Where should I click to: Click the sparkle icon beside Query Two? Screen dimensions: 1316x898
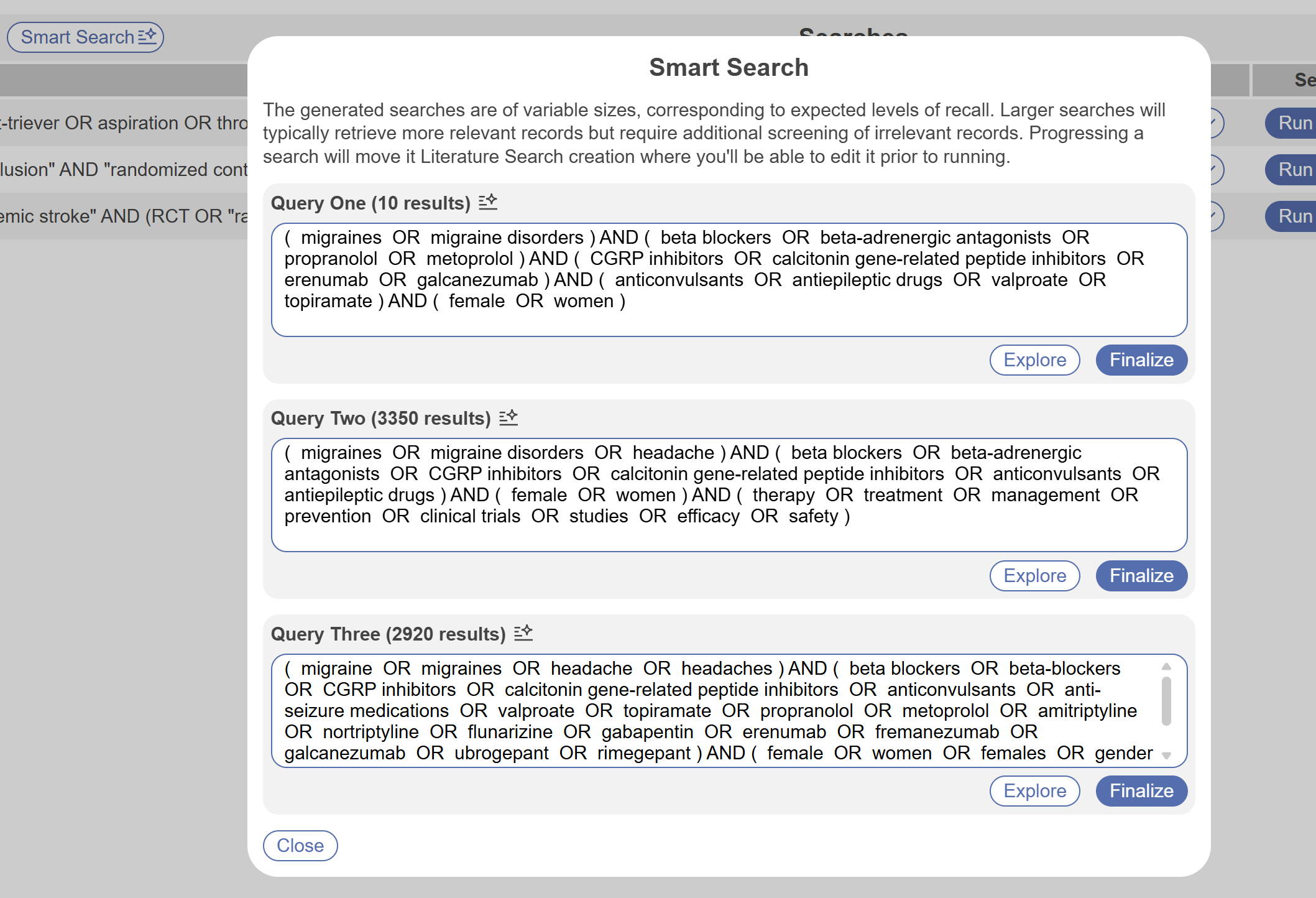coord(508,417)
